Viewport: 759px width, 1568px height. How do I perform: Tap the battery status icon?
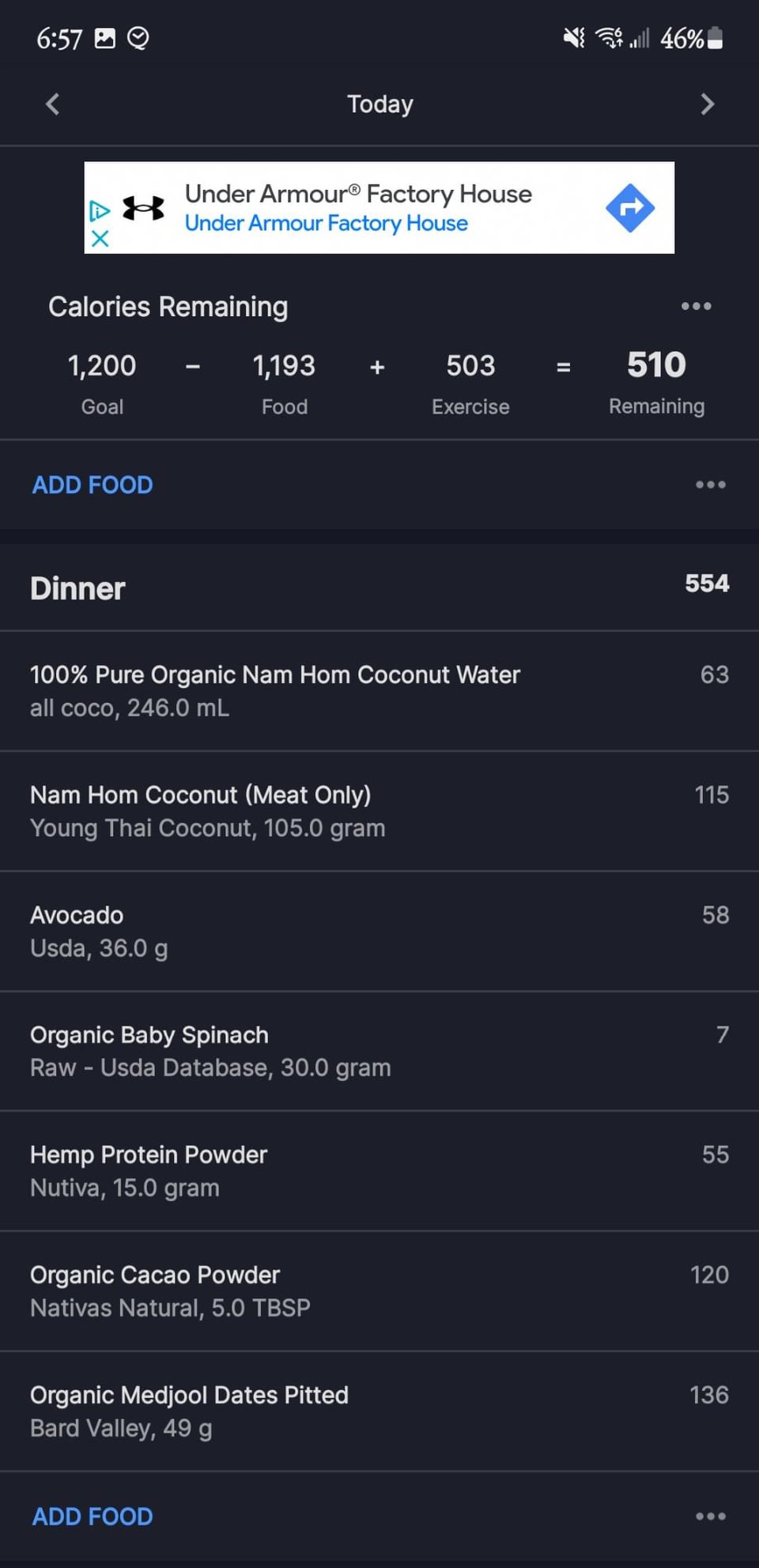pos(715,38)
